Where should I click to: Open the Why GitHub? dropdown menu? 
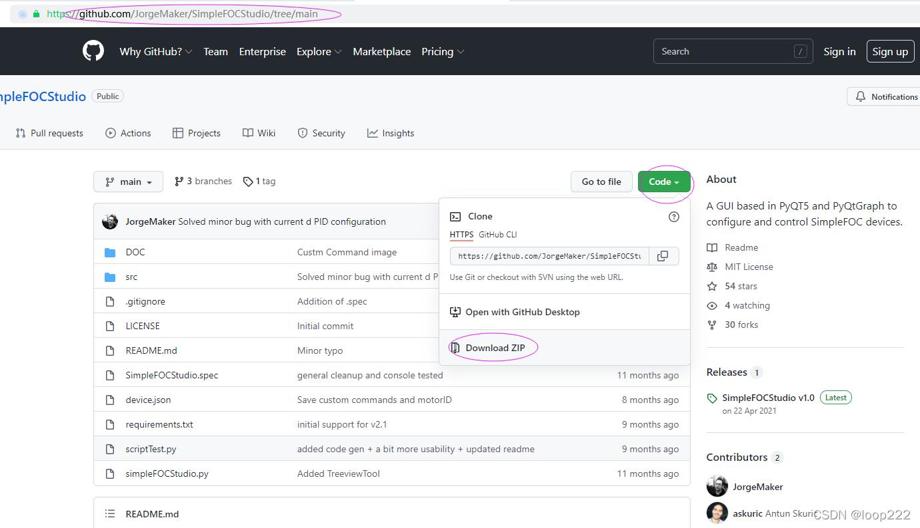pos(155,52)
